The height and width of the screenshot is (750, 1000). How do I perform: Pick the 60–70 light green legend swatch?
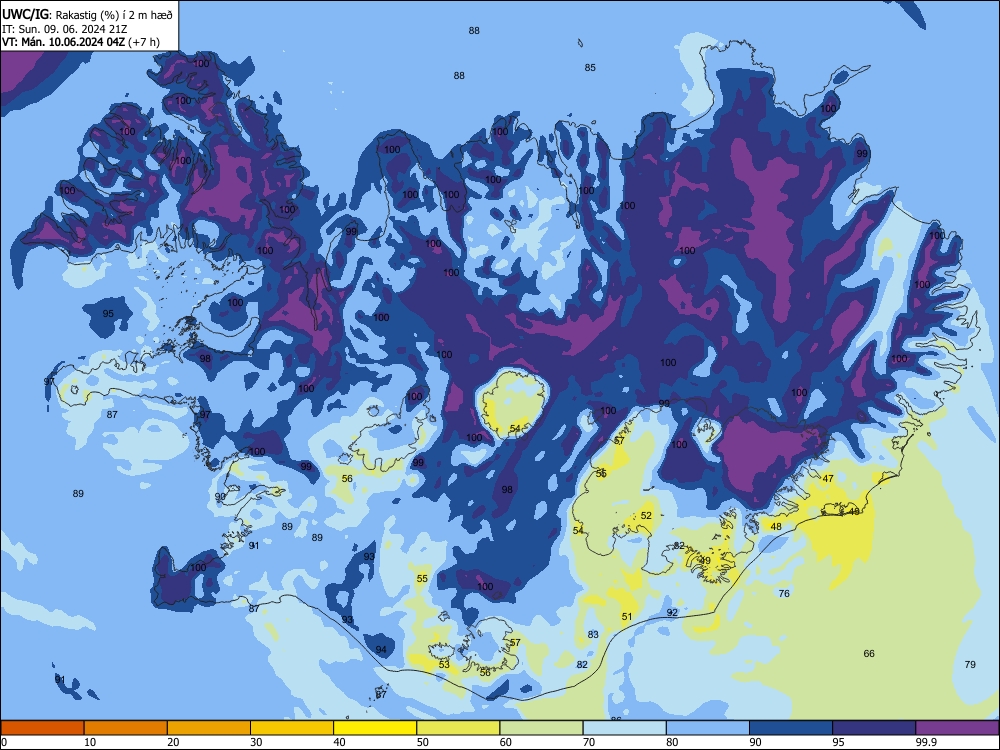tap(541, 728)
